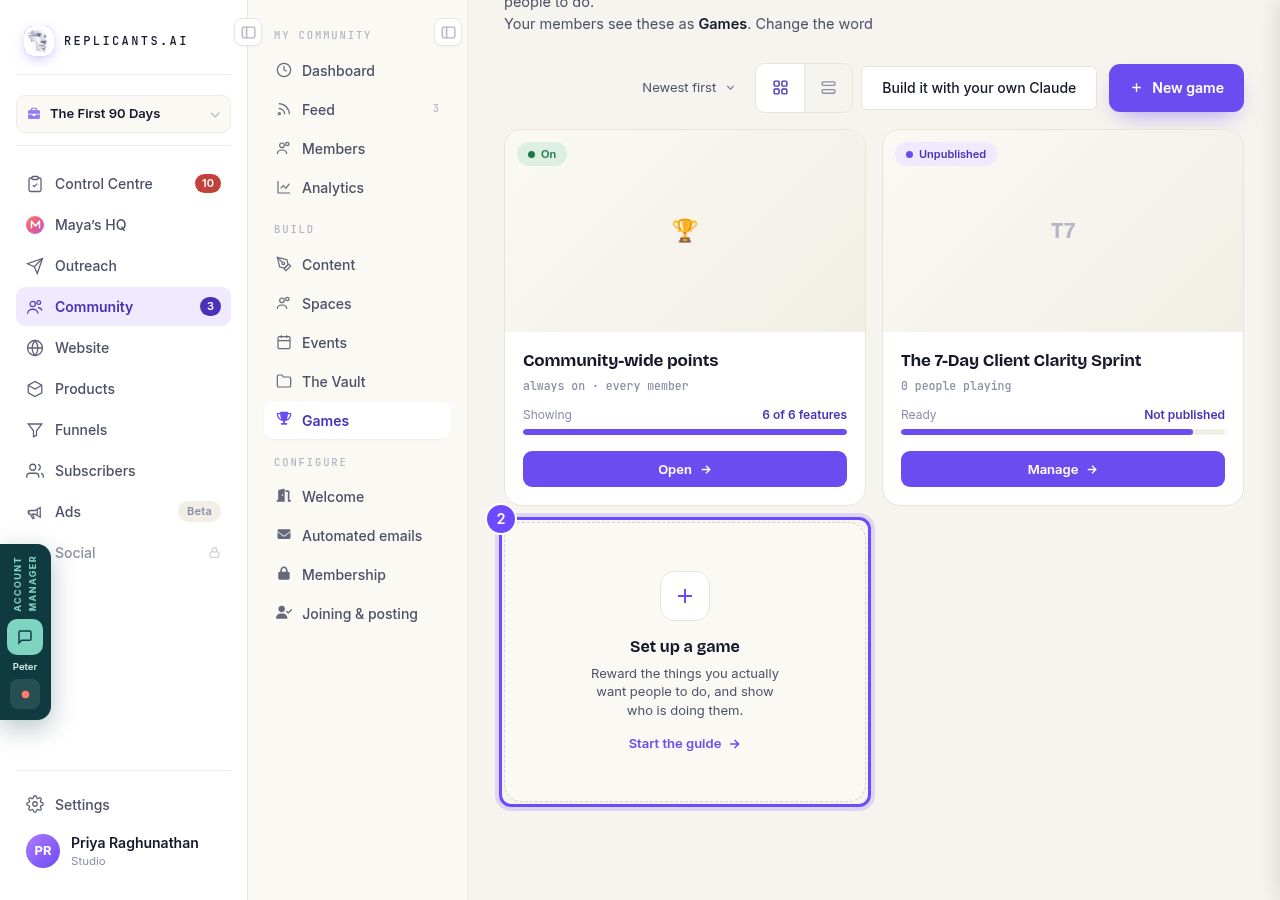
Task: Open Dashboard in My Community menu
Action: pyautogui.click(x=357, y=71)
